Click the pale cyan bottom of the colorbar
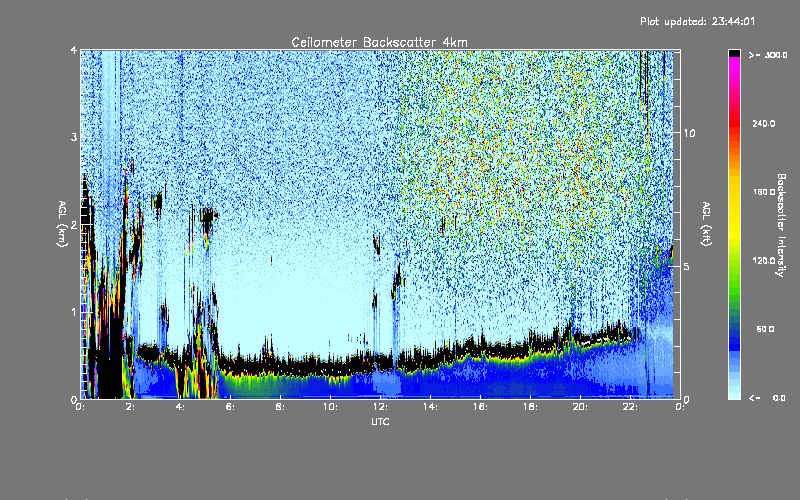Screen dimensions: 800x500 click(734, 394)
